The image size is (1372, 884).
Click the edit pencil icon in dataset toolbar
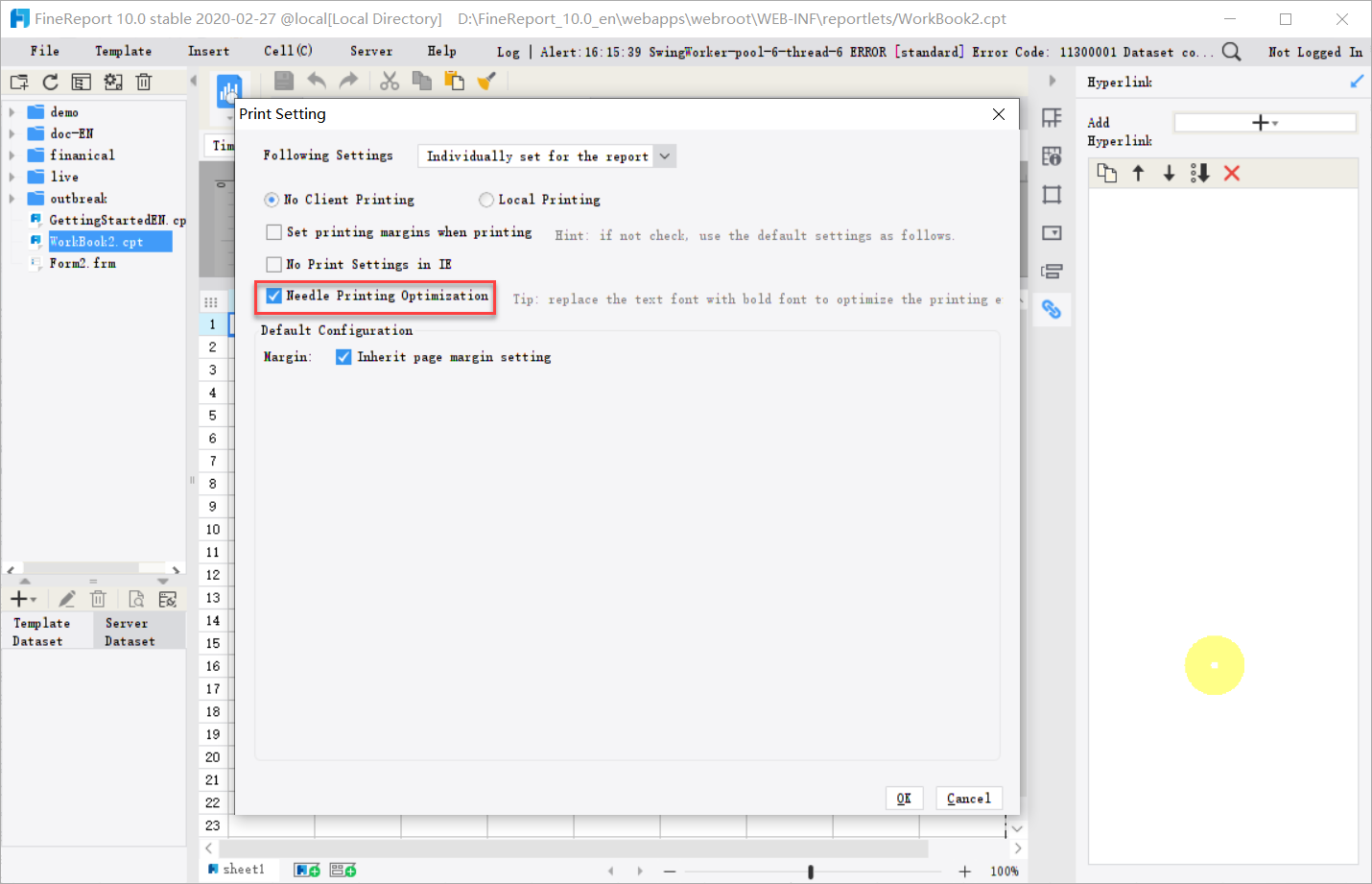(66, 598)
